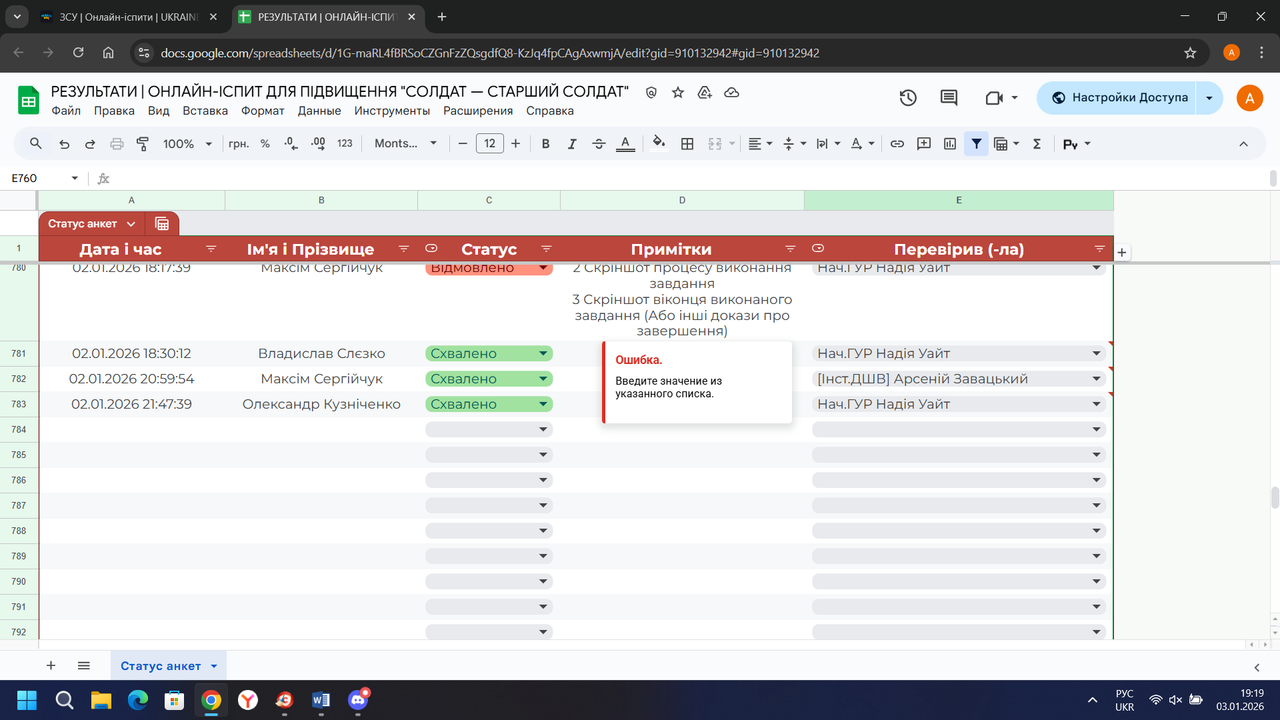Open the Статус анкет table dropdown
The height and width of the screenshot is (720, 1280).
[x=129, y=224]
